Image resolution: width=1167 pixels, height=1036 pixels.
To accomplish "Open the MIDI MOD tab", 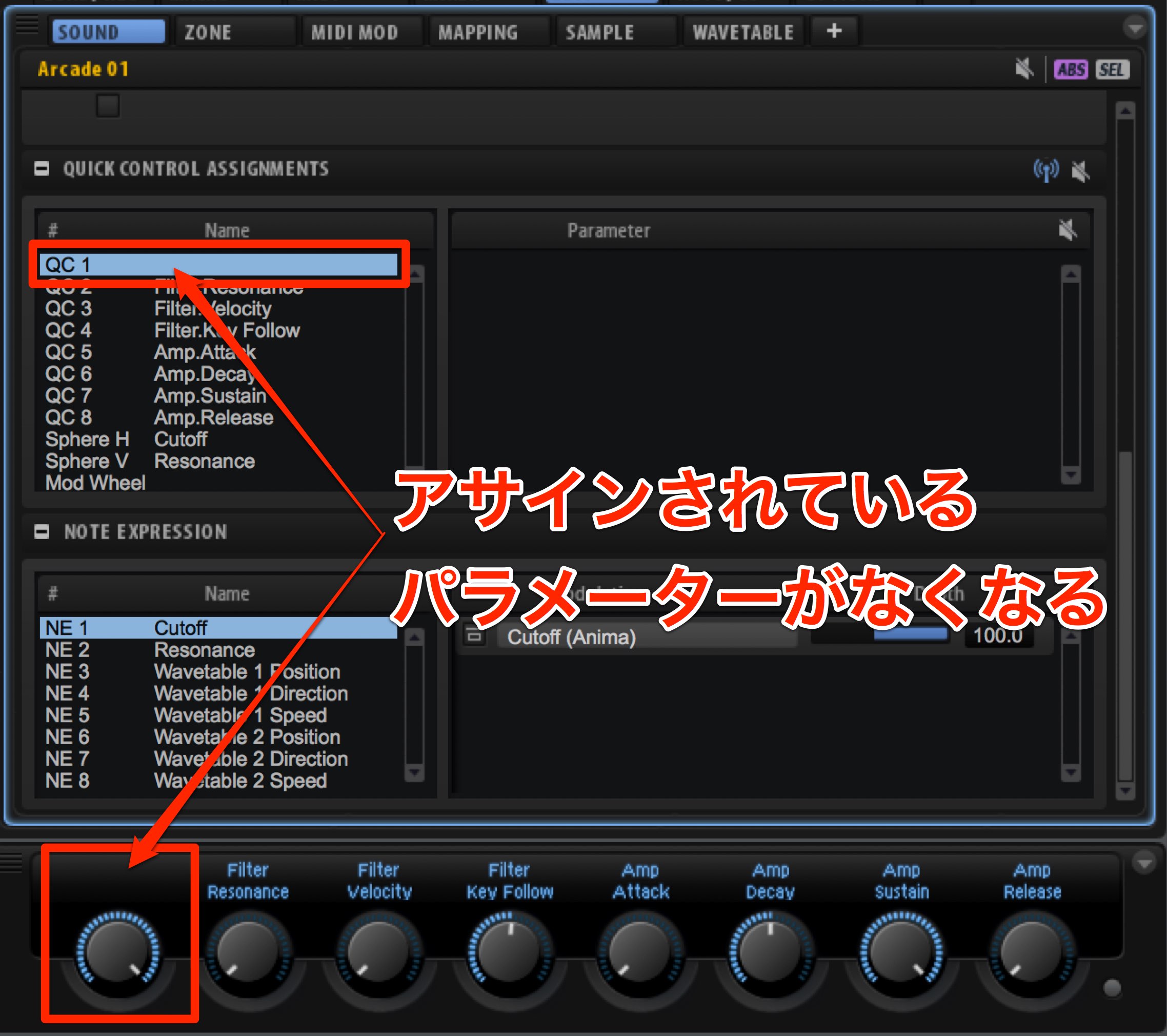I will (x=363, y=32).
